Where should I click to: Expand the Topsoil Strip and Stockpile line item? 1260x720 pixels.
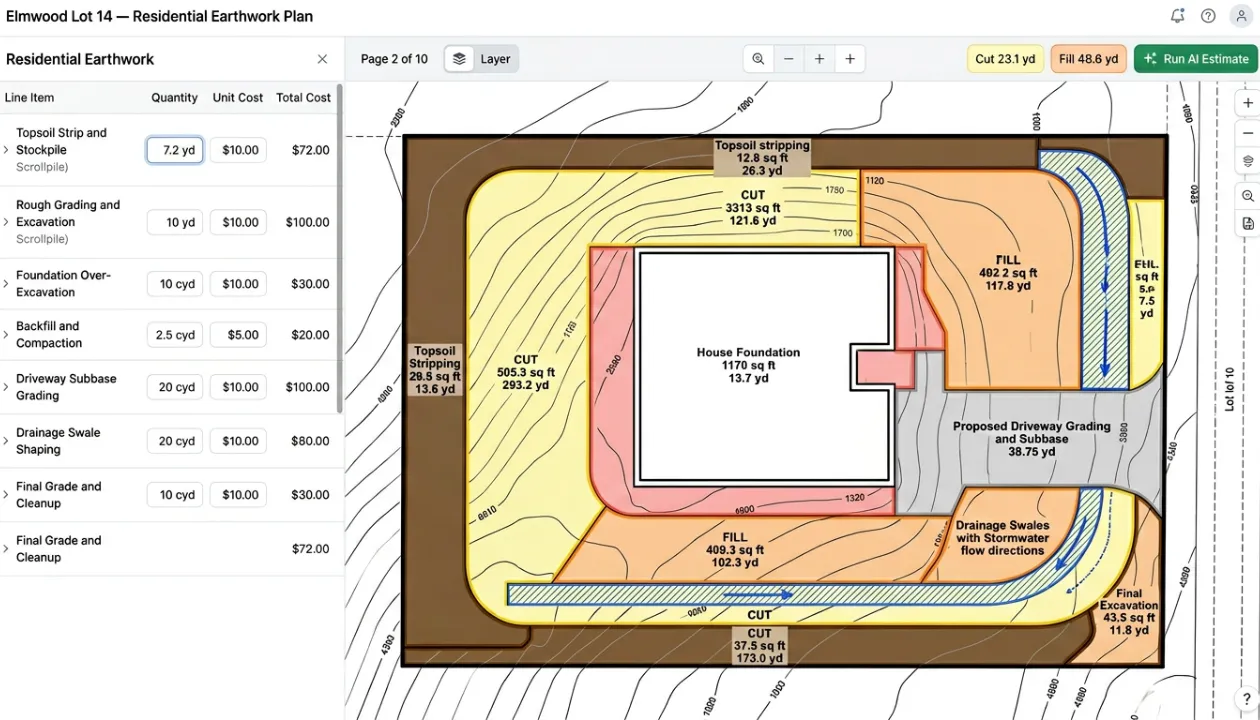pos(7,149)
